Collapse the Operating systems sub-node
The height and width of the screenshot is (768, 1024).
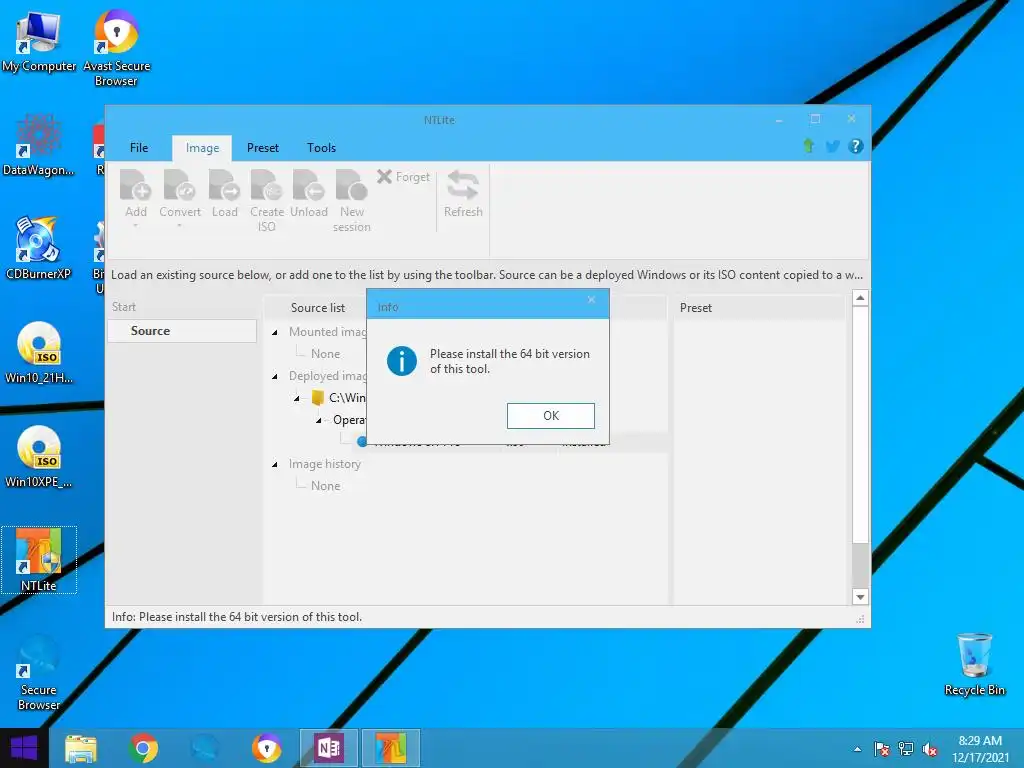319,421
